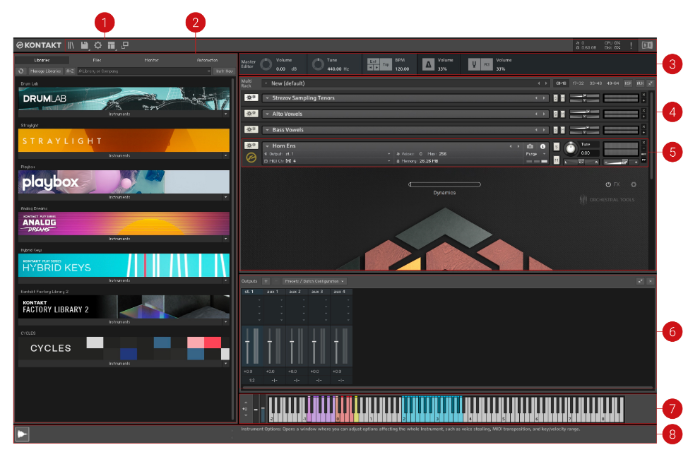
Task: Open the library search dropdown field
Action: [x=144, y=71]
